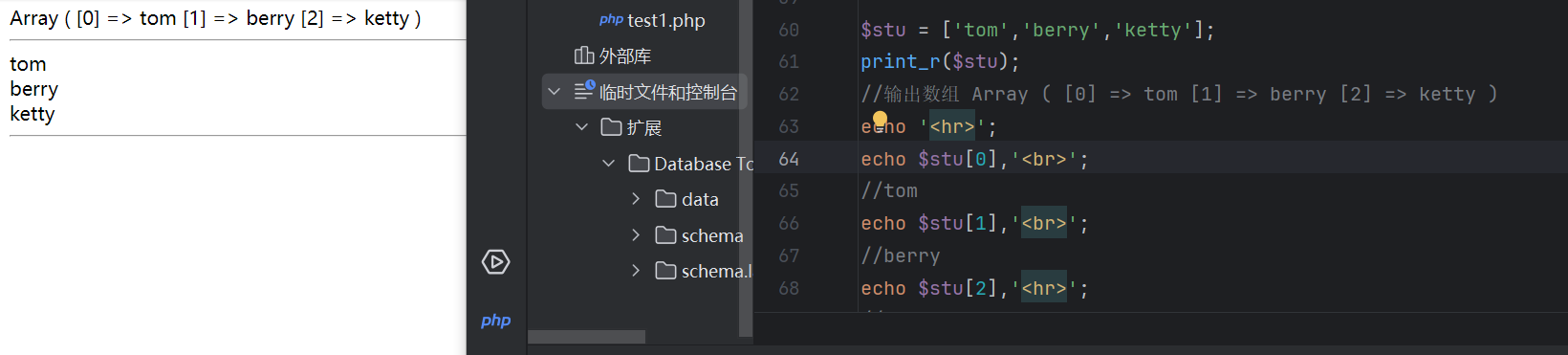Open the Services tool window icon
The height and width of the screenshot is (355, 1568).
495,261
